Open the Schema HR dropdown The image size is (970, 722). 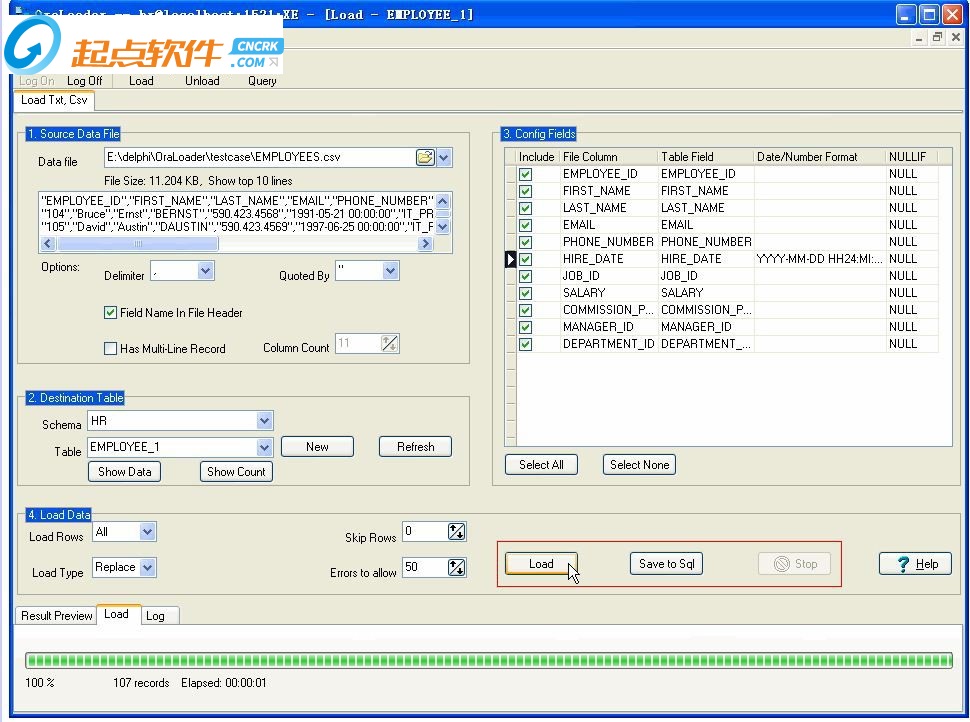[264, 421]
